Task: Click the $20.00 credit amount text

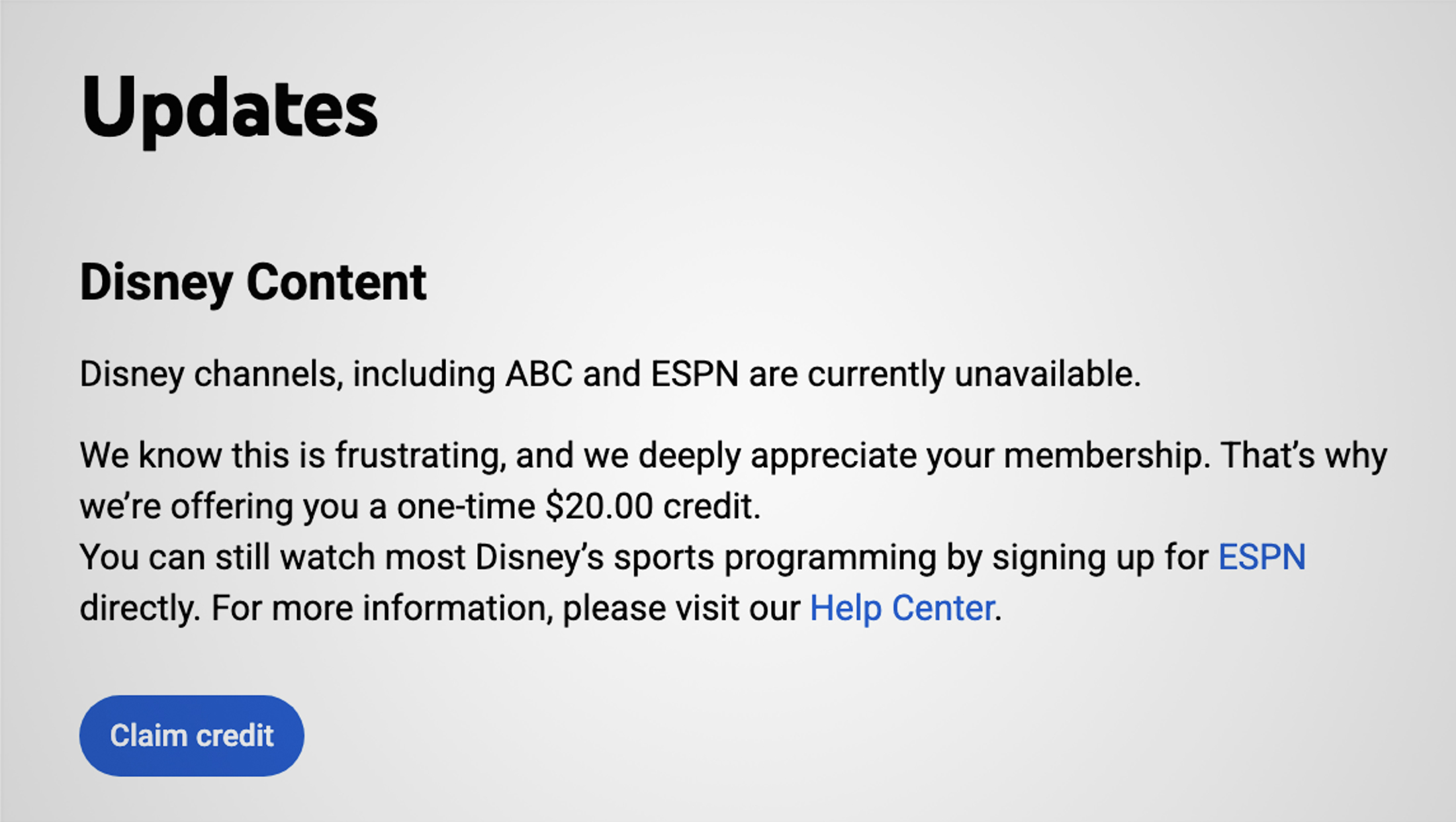Action: click(599, 506)
